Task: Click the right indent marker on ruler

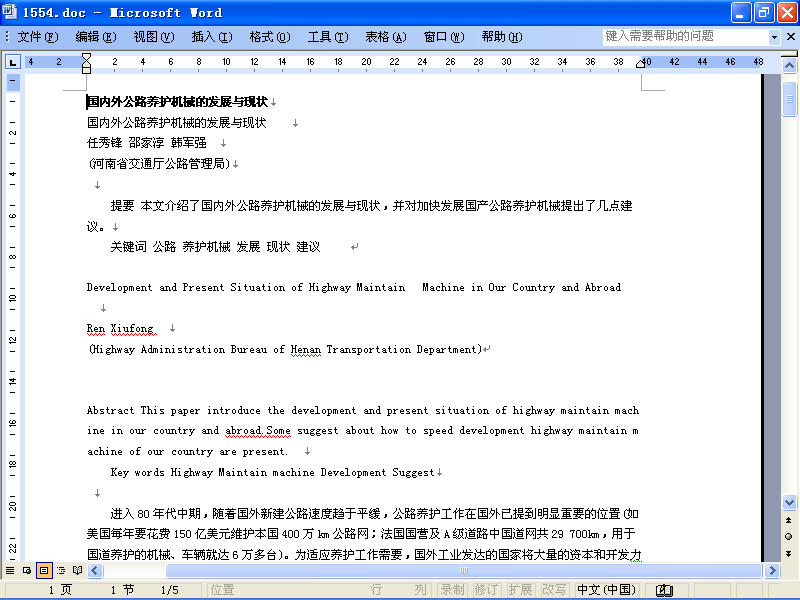Action: (641, 64)
